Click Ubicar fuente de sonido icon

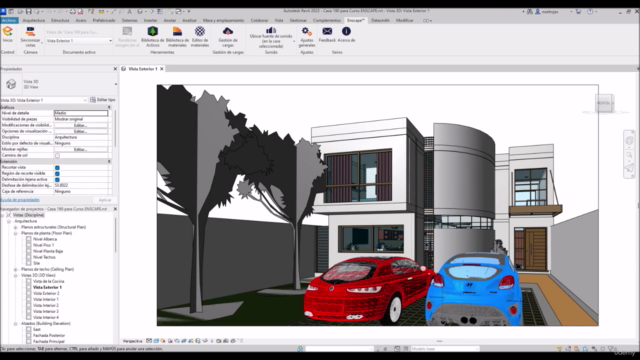271,30
